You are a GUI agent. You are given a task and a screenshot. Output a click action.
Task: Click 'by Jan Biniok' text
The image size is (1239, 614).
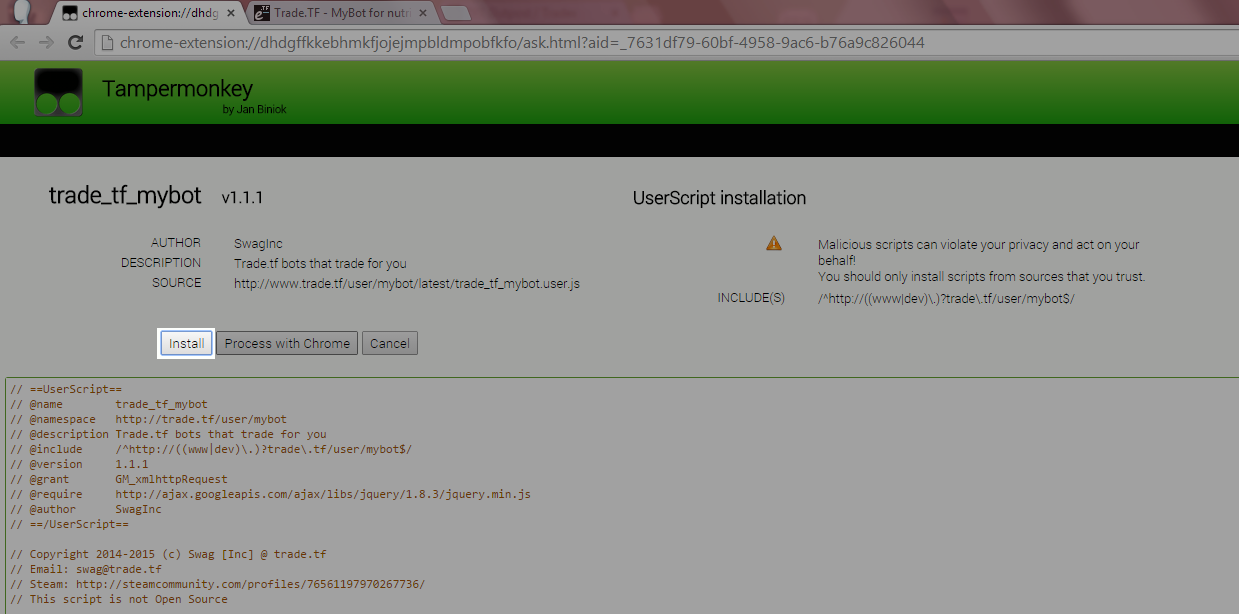(x=255, y=109)
